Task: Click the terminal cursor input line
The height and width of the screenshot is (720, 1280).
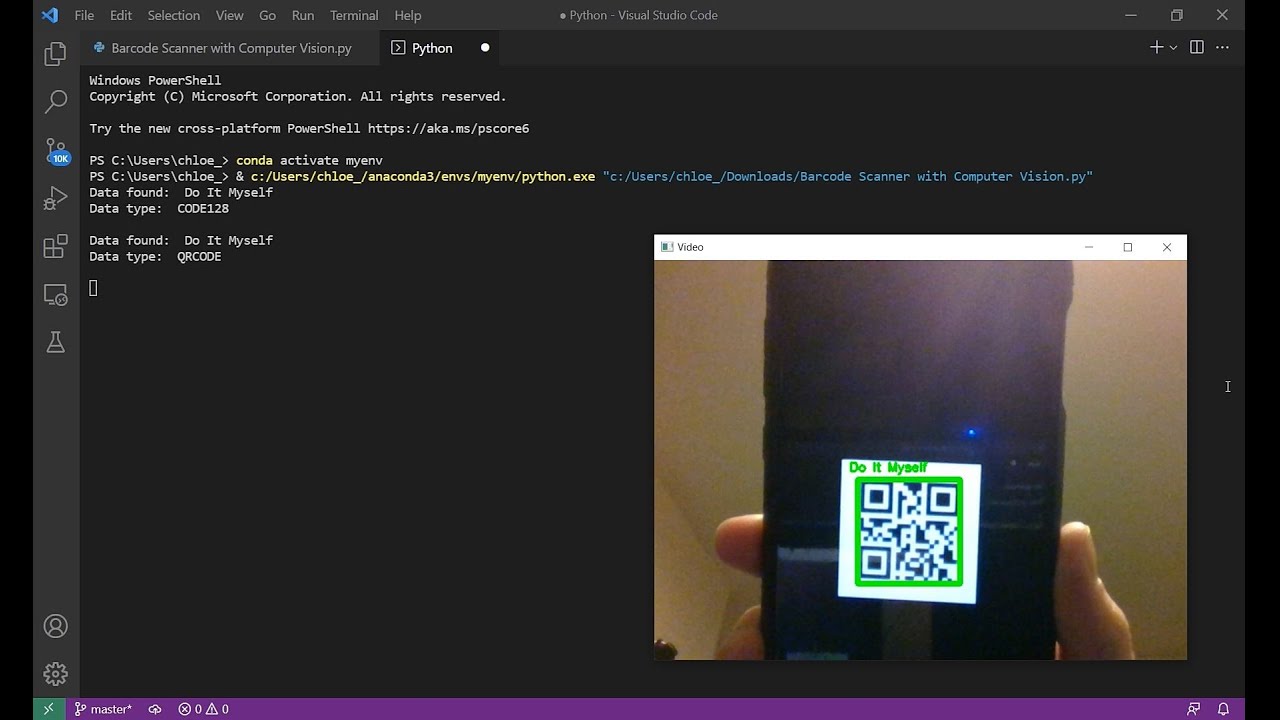Action: pos(93,288)
